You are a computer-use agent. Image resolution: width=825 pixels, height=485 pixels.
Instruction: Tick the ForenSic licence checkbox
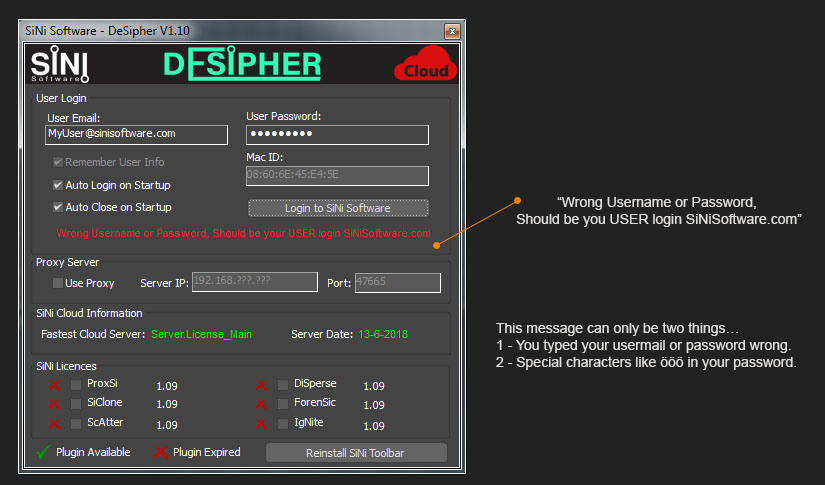click(283, 404)
